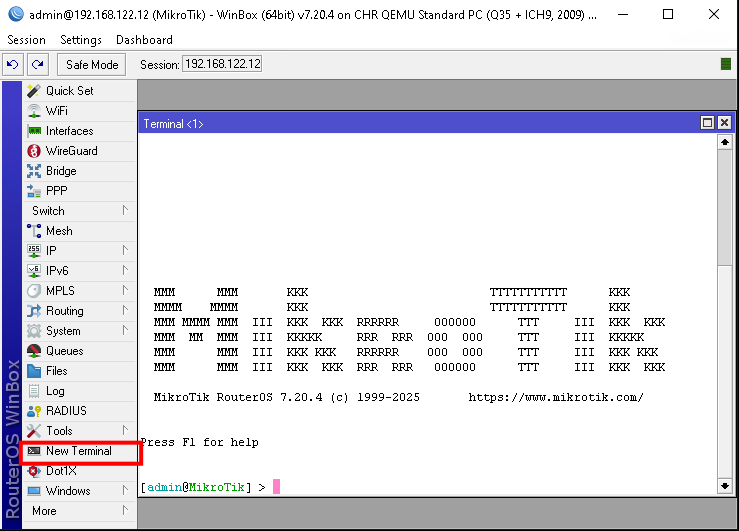This screenshot has width=739, height=531.
Task: Click the Routing icon
Action: click(x=34, y=311)
